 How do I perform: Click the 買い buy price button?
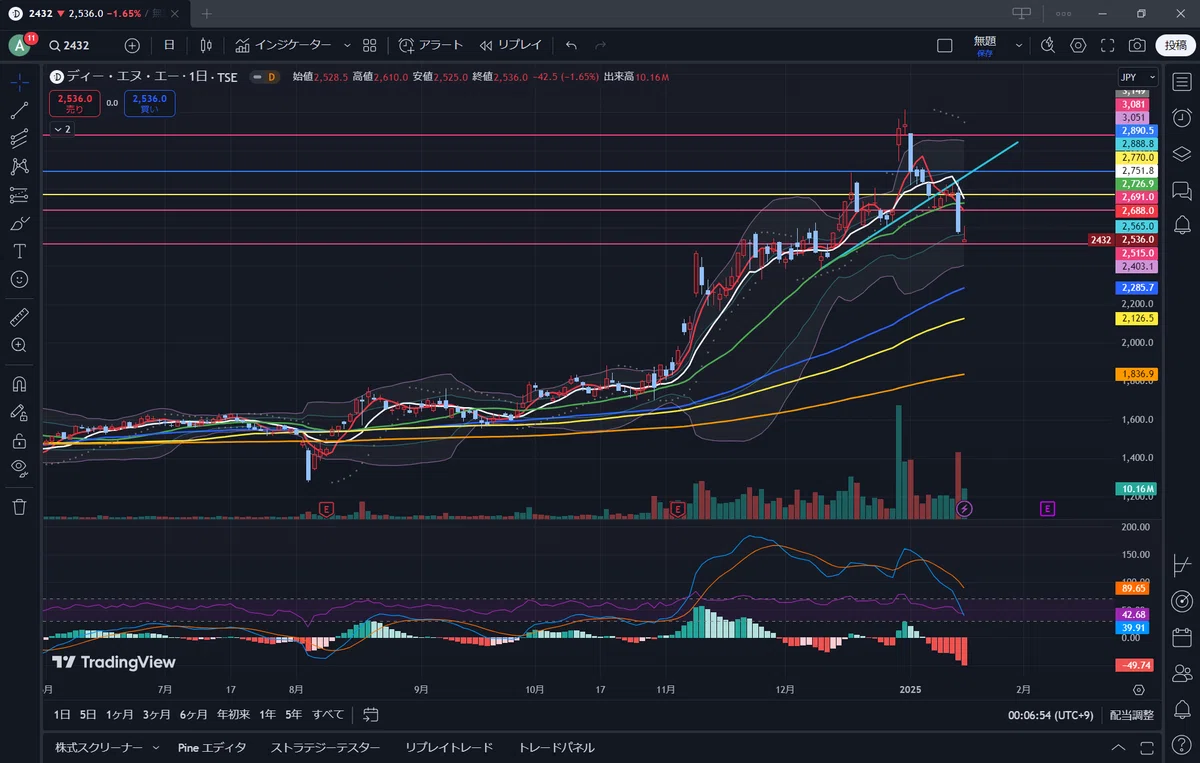click(149, 104)
